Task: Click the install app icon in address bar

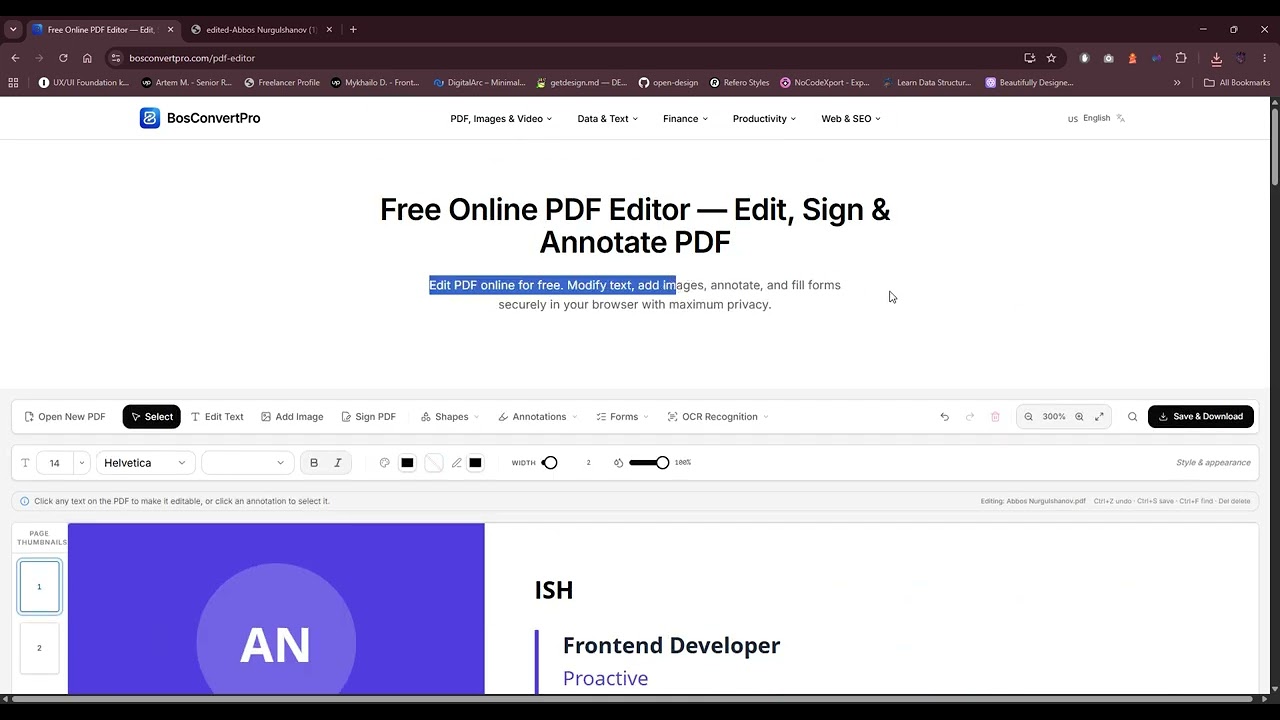Action: pyautogui.click(x=1029, y=58)
